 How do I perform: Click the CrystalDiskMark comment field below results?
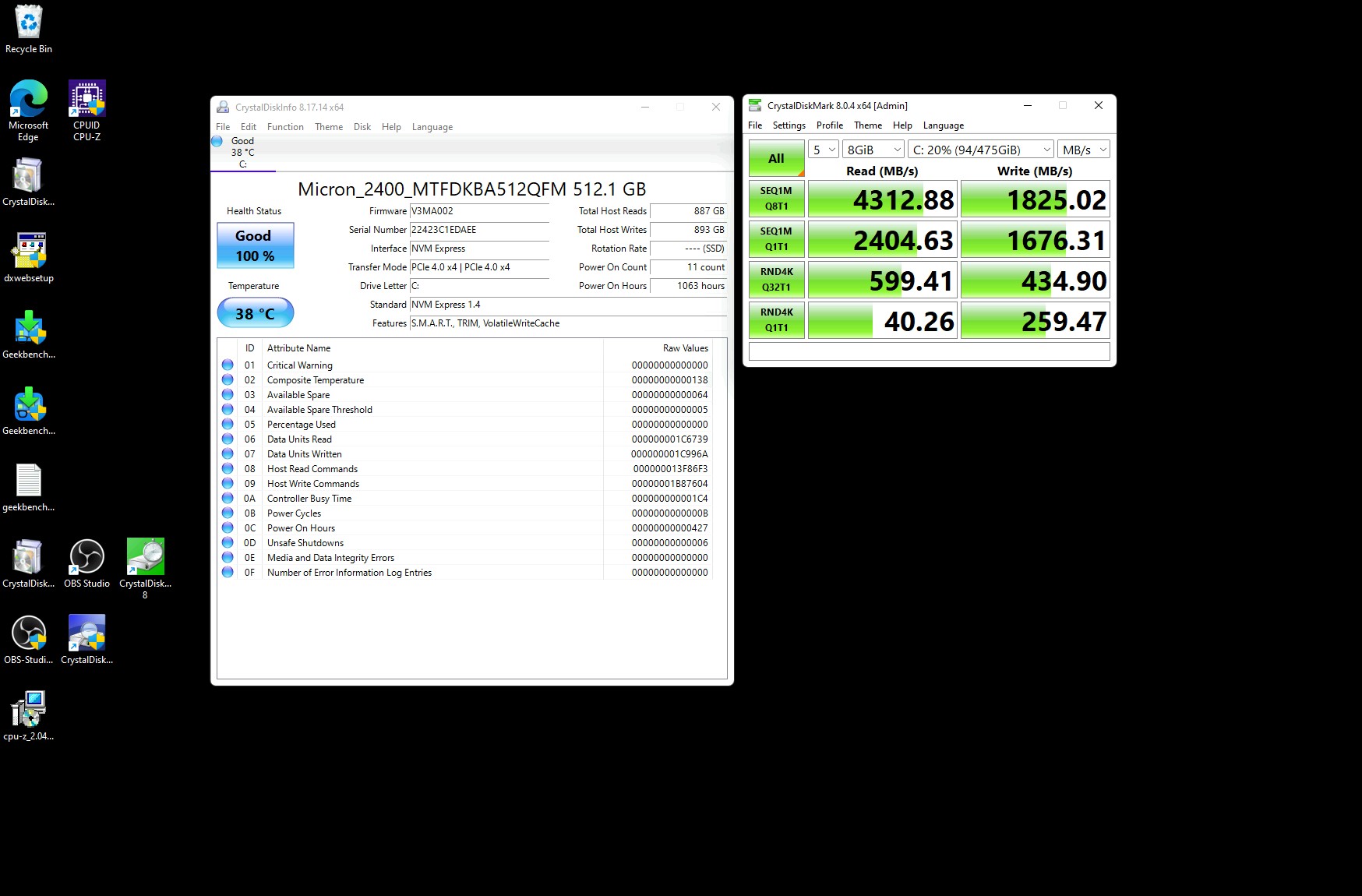930,351
